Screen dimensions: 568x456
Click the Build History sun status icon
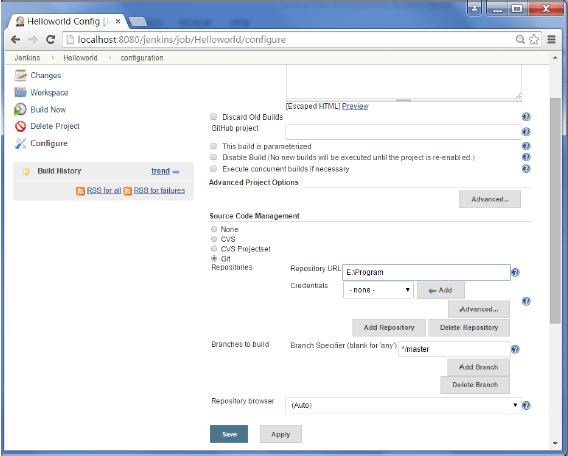26,172
